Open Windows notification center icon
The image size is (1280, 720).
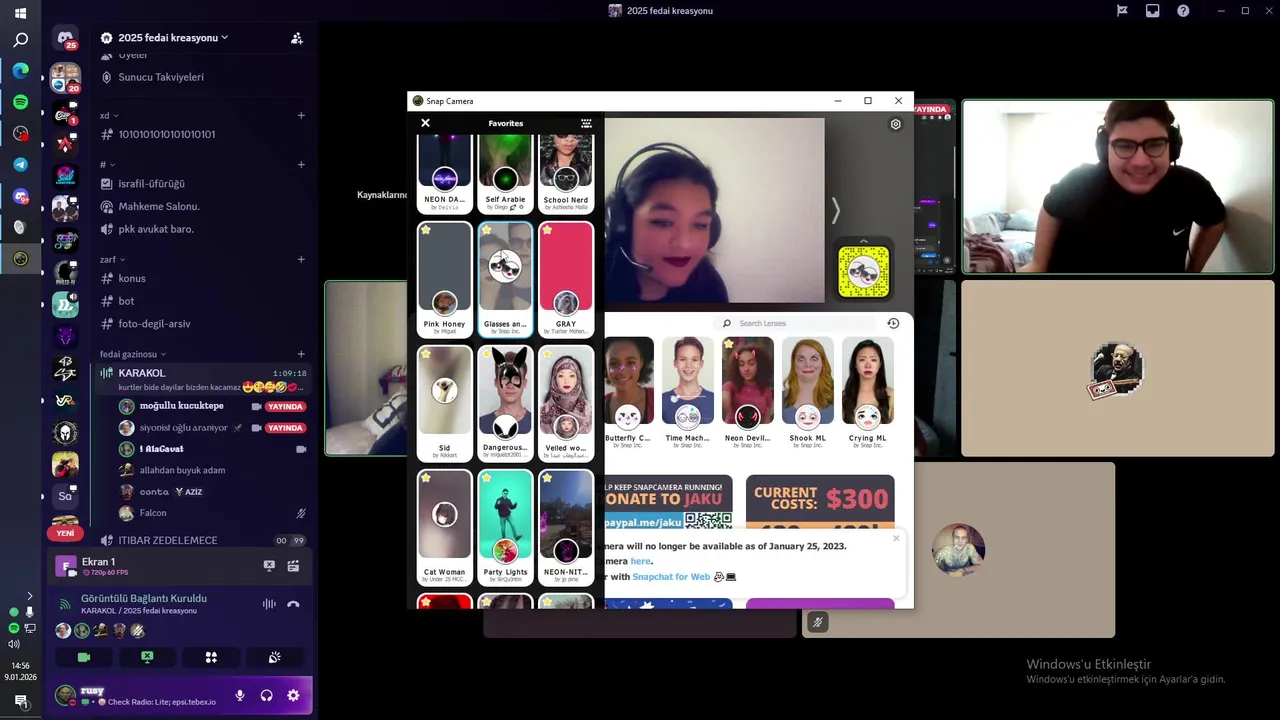tap(20, 701)
